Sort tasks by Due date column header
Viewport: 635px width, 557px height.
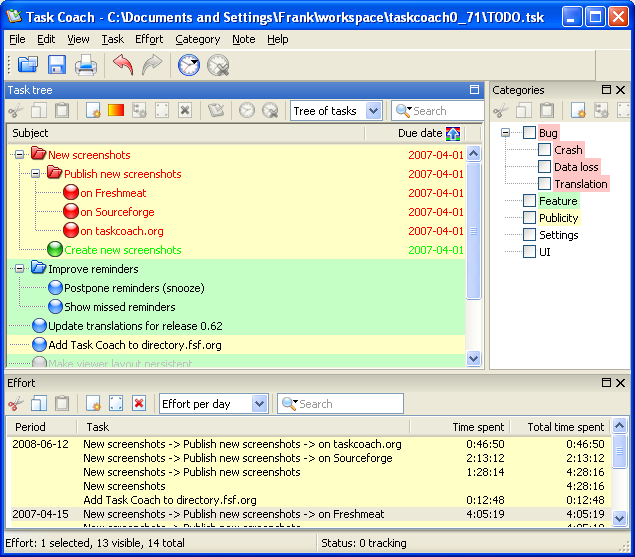[x=418, y=133]
